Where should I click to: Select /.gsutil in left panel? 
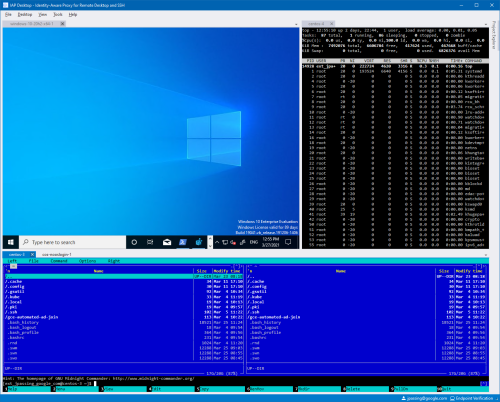124,292
